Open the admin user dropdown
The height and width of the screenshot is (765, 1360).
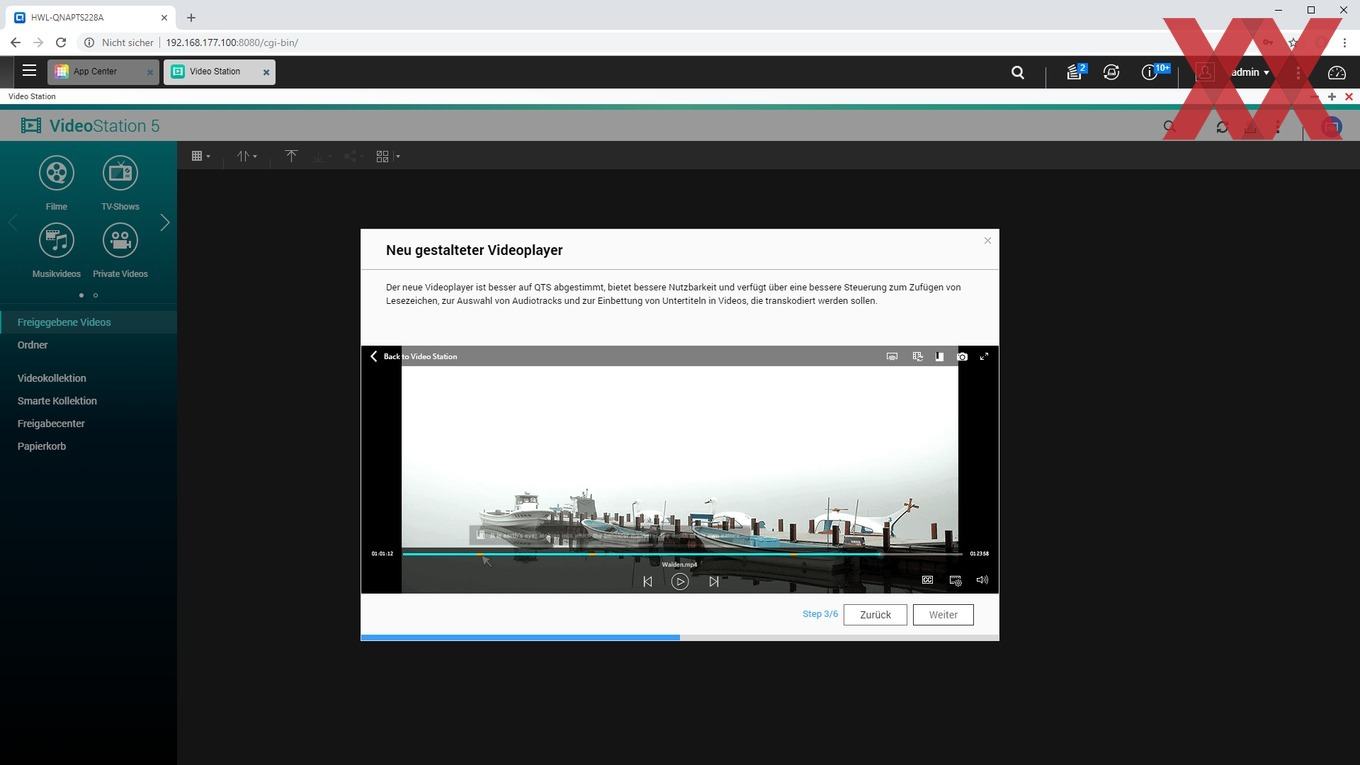coord(1250,72)
